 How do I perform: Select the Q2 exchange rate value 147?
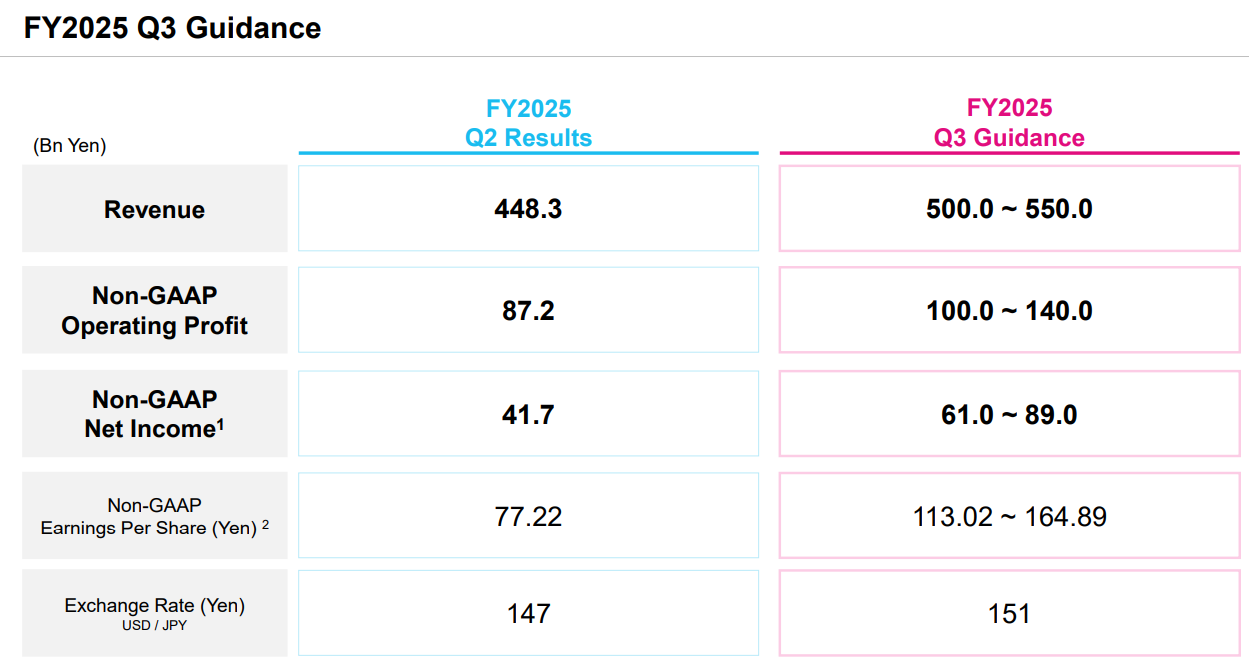[x=528, y=613]
